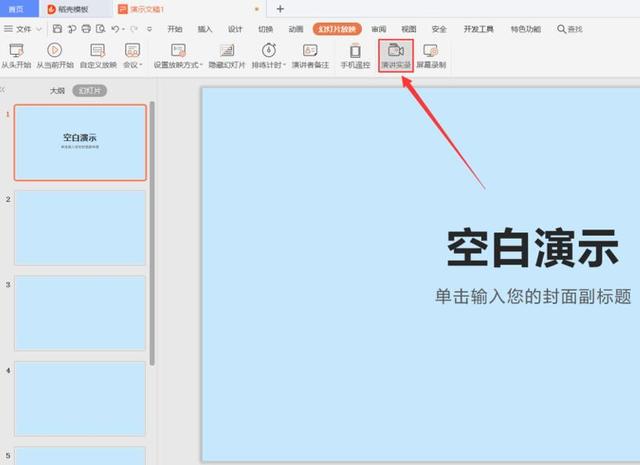Viewport: 640px width, 465px height.
Task: Click the Undo arrow icon
Action: coord(115,29)
